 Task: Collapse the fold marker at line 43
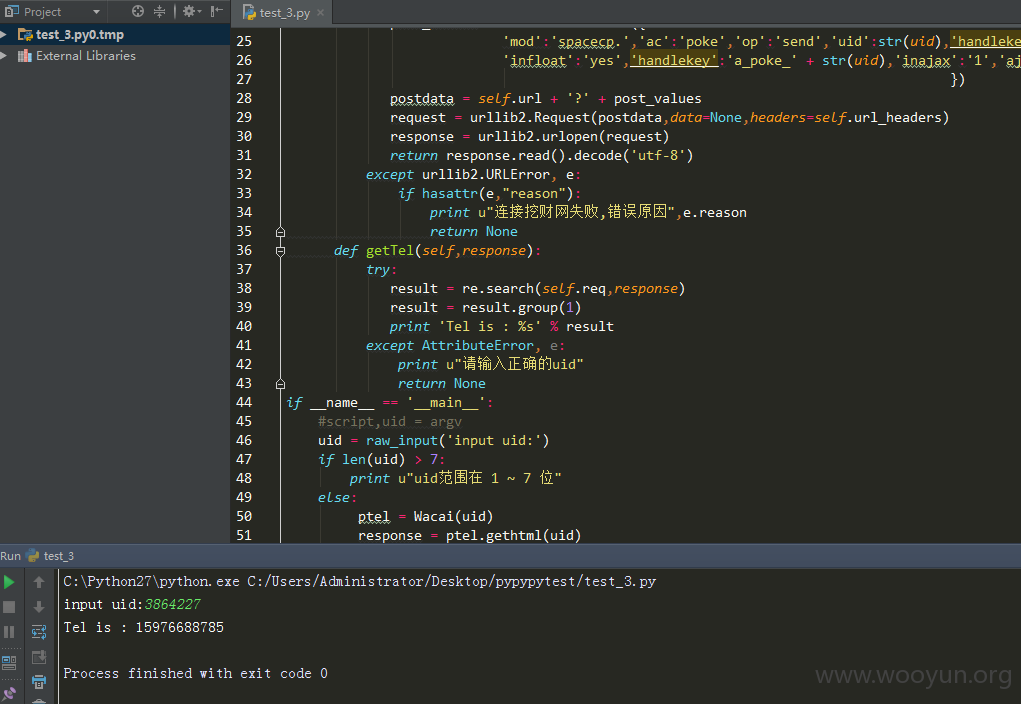click(x=280, y=384)
